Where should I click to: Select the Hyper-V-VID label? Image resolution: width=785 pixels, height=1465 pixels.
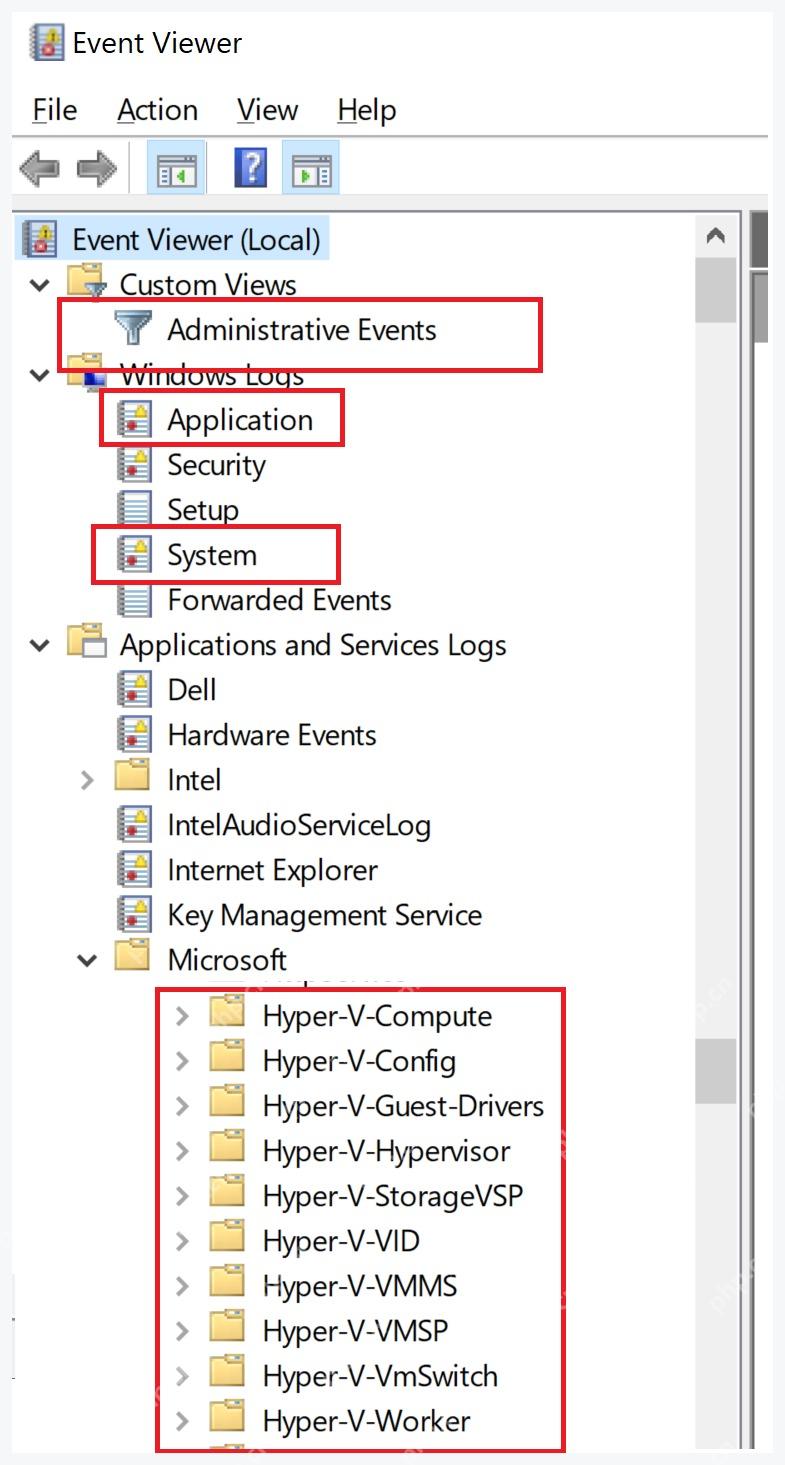coord(341,1241)
